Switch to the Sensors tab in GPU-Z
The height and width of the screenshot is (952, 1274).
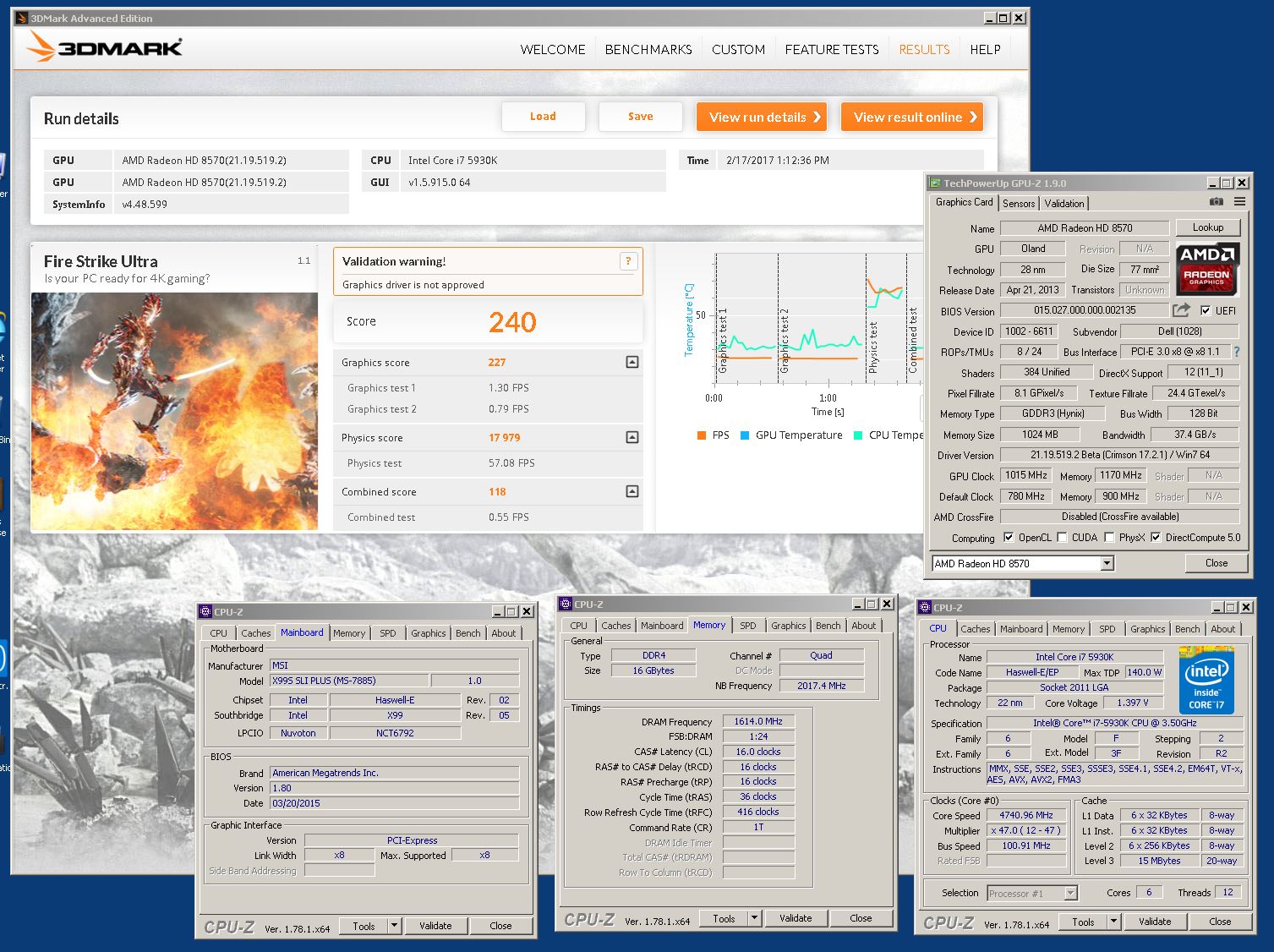click(1019, 203)
